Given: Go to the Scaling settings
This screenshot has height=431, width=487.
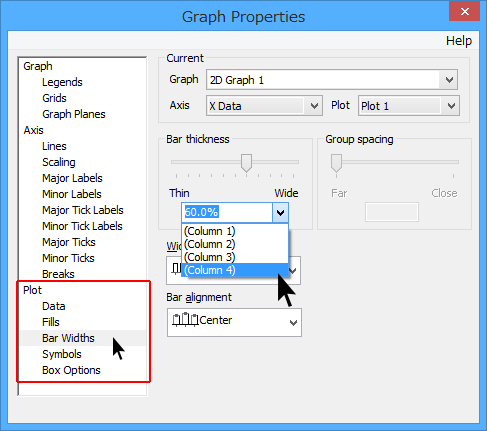Looking at the screenshot, I should coord(59,162).
